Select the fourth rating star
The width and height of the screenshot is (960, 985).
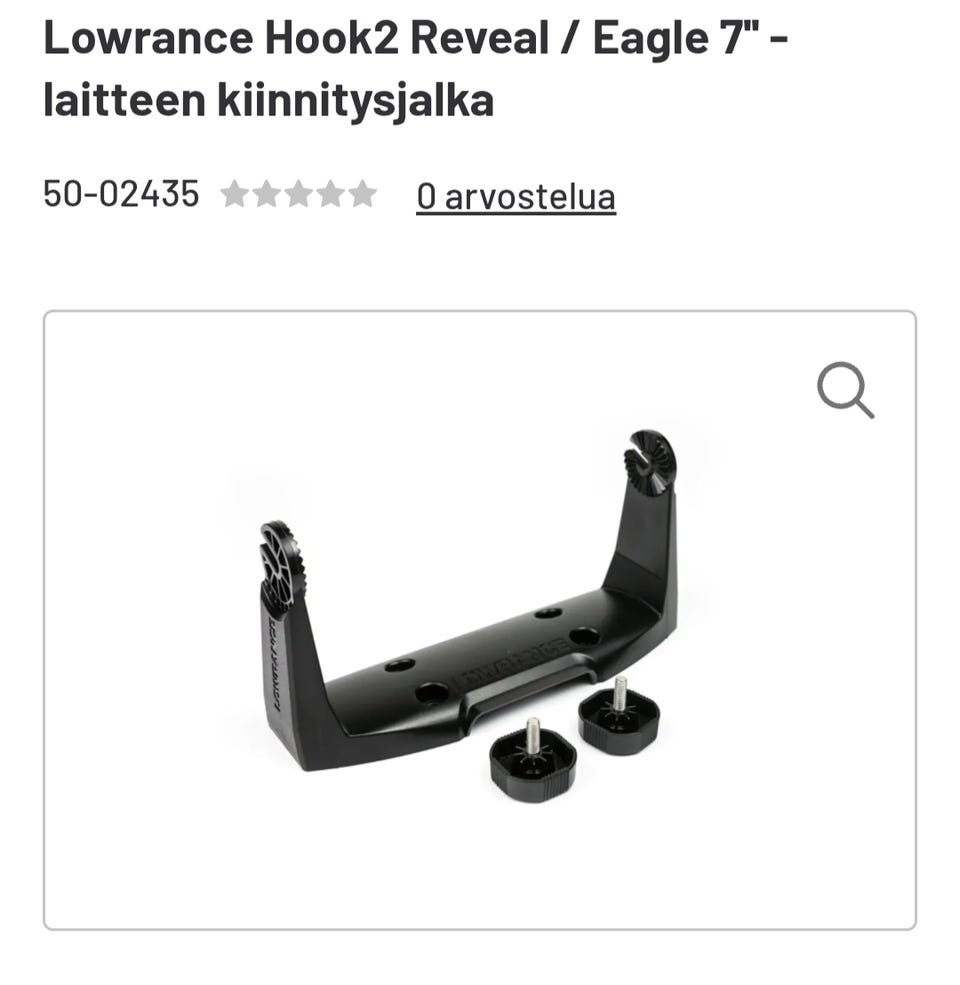pos(330,193)
